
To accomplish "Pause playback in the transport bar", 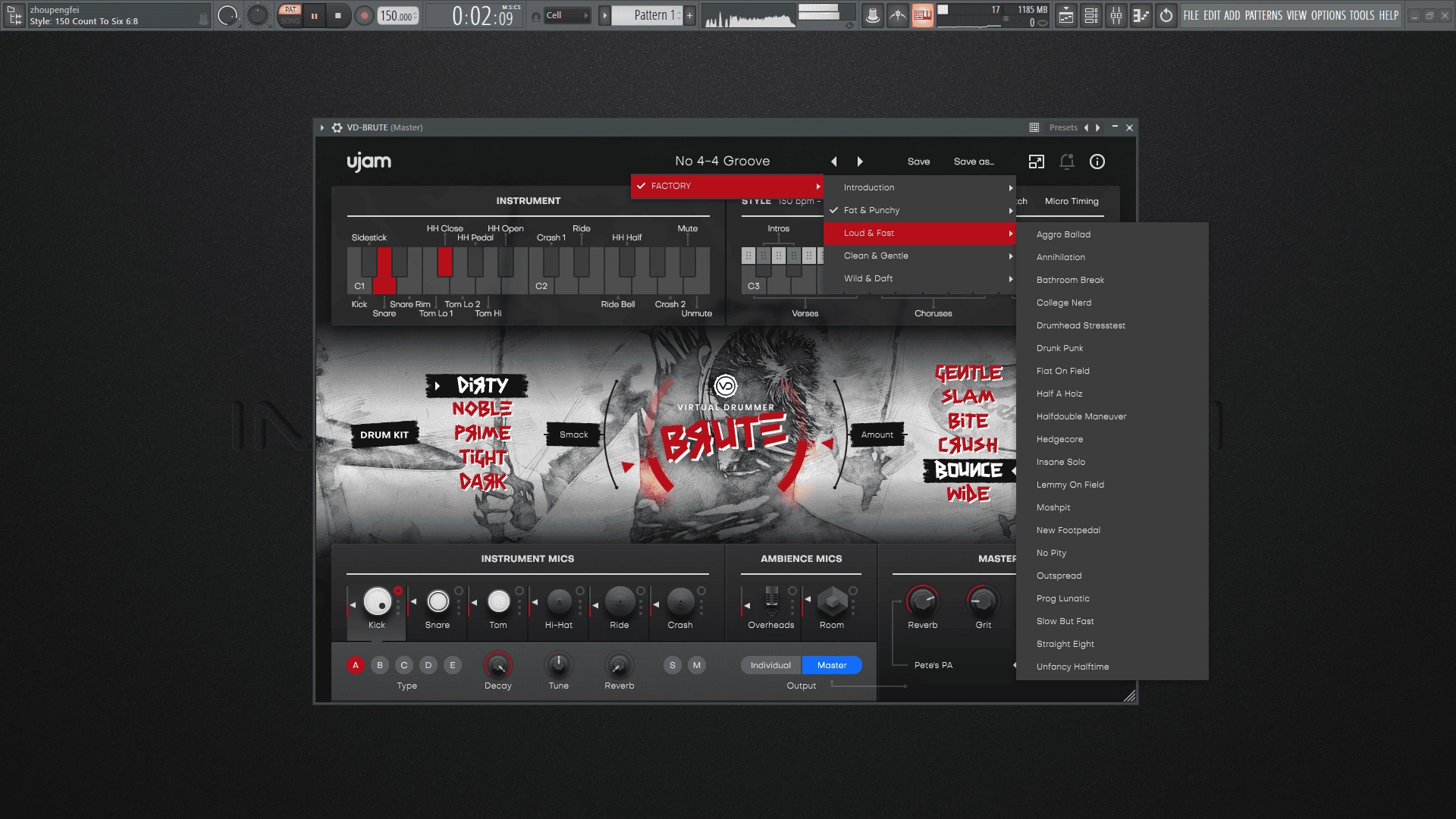I will click(314, 15).
